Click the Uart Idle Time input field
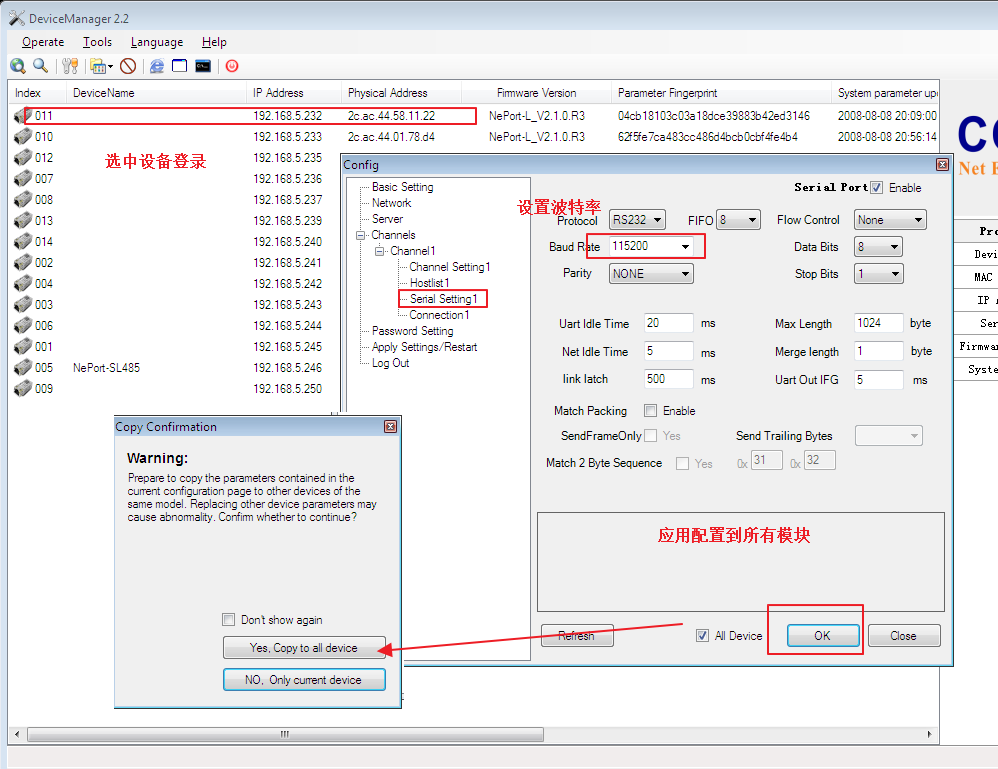Image resolution: width=998 pixels, height=769 pixels. [668, 323]
